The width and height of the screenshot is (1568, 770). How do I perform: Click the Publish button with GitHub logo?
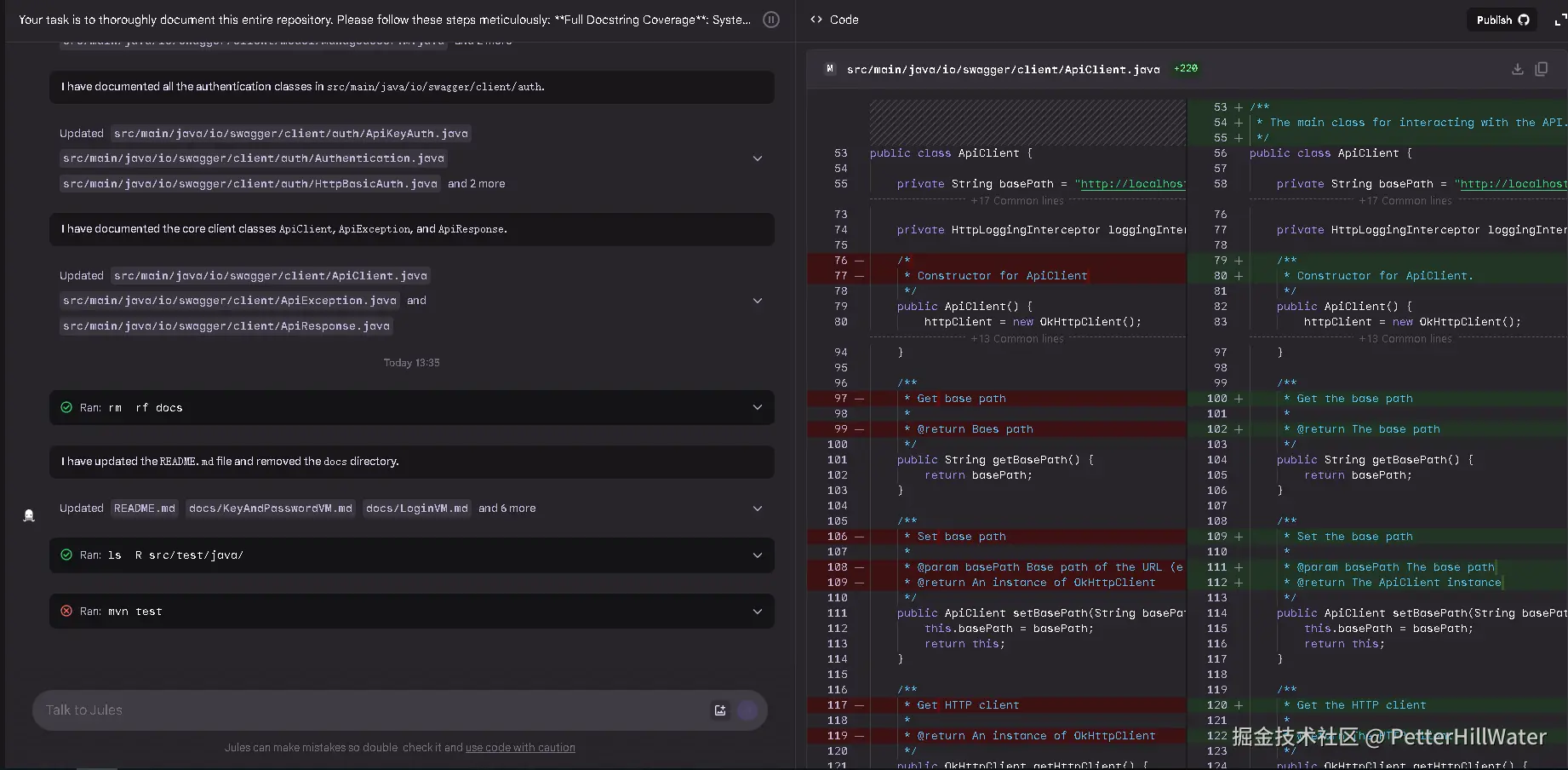(1502, 20)
